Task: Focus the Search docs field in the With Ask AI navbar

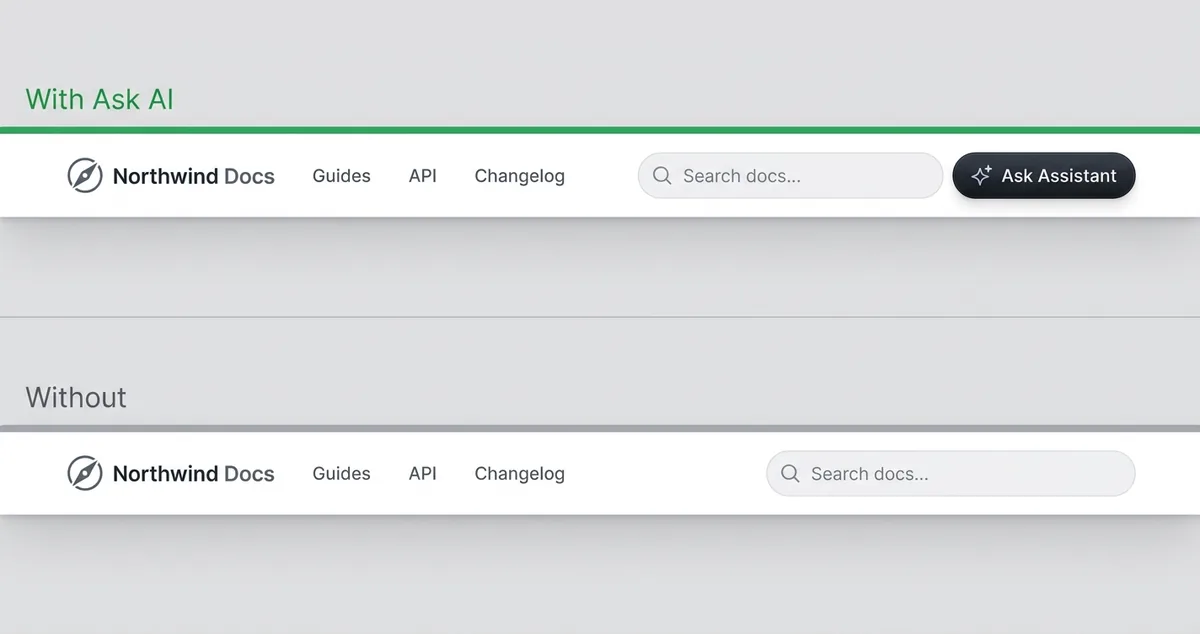Action: pyautogui.click(x=790, y=176)
